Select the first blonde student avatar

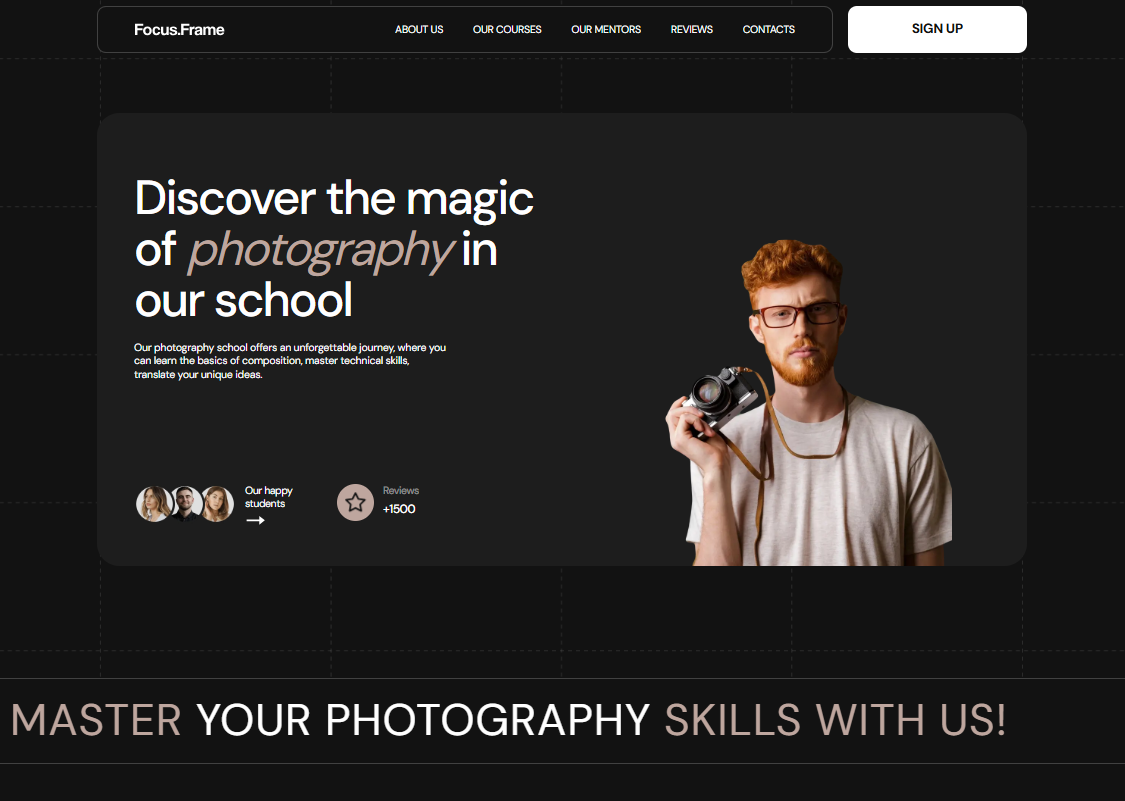pos(154,504)
